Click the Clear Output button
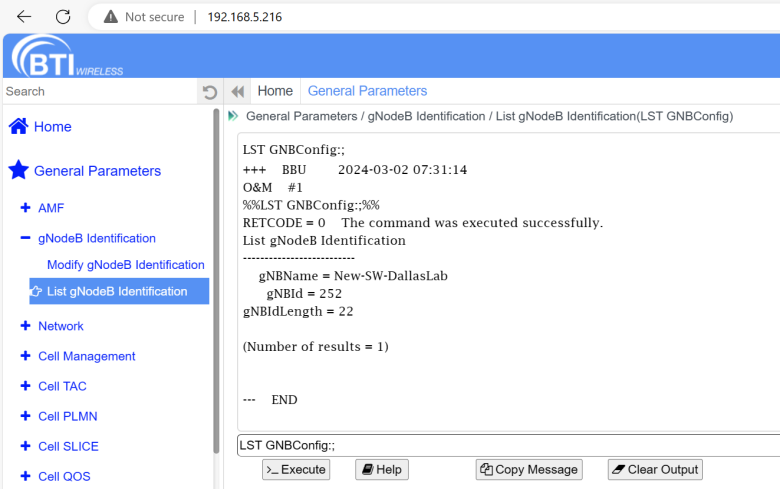 (x=655, y=470)
